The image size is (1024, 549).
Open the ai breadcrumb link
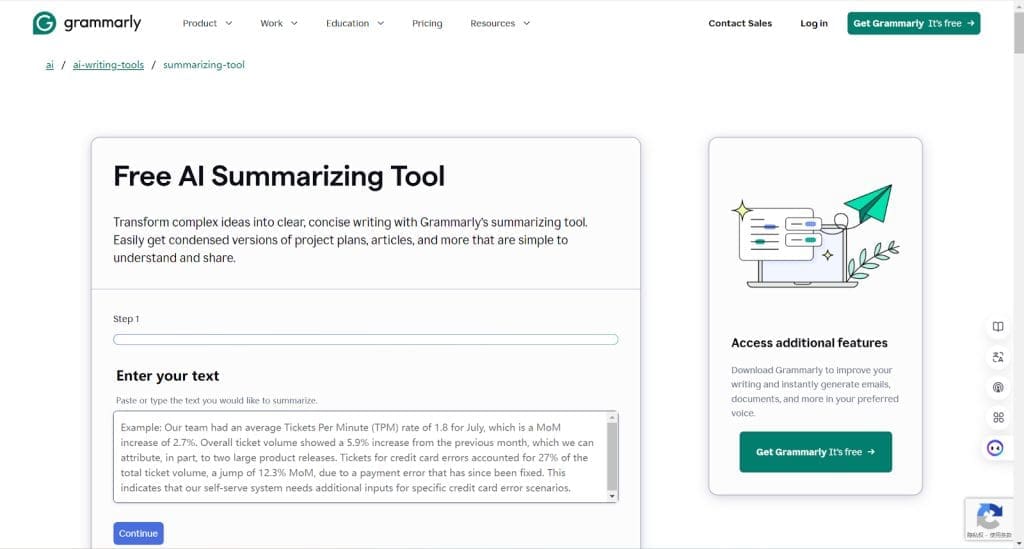pyautogui.click(x=50, y=65)
